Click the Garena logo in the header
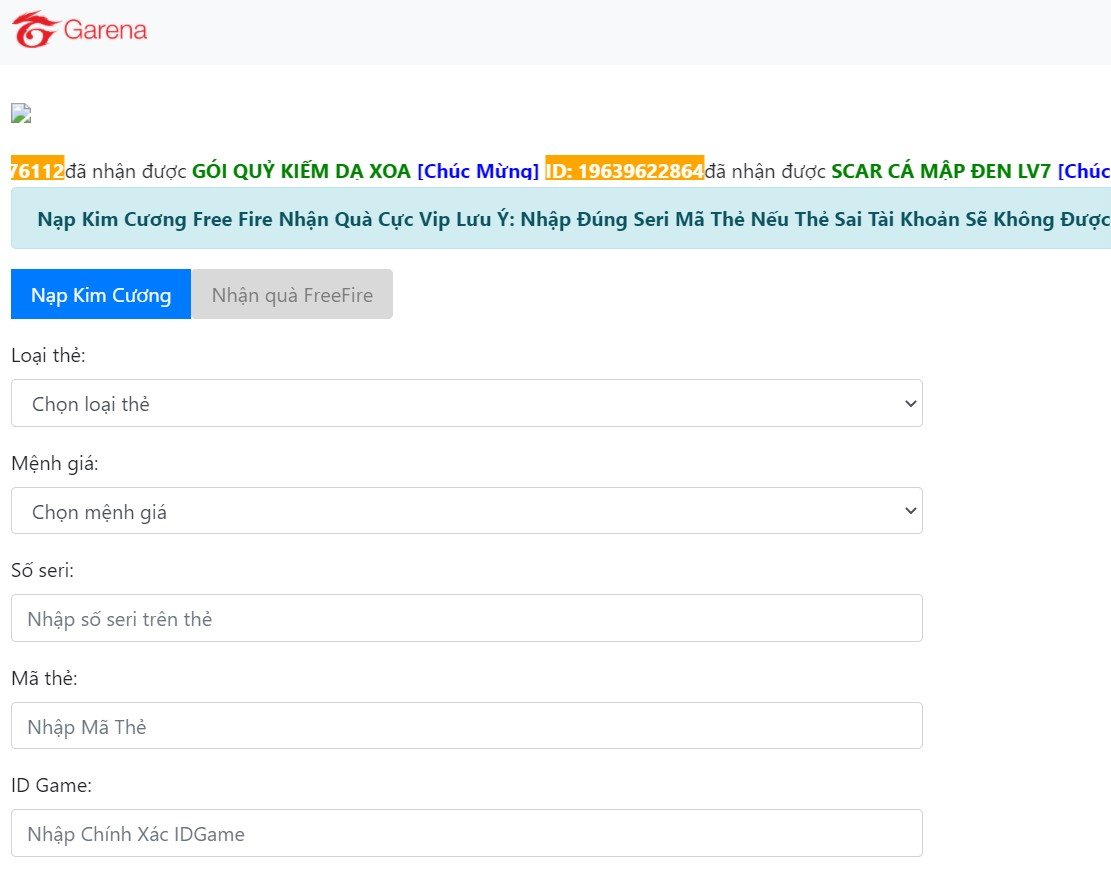Screen dimensions: 1111x872 tap(79, 30)
